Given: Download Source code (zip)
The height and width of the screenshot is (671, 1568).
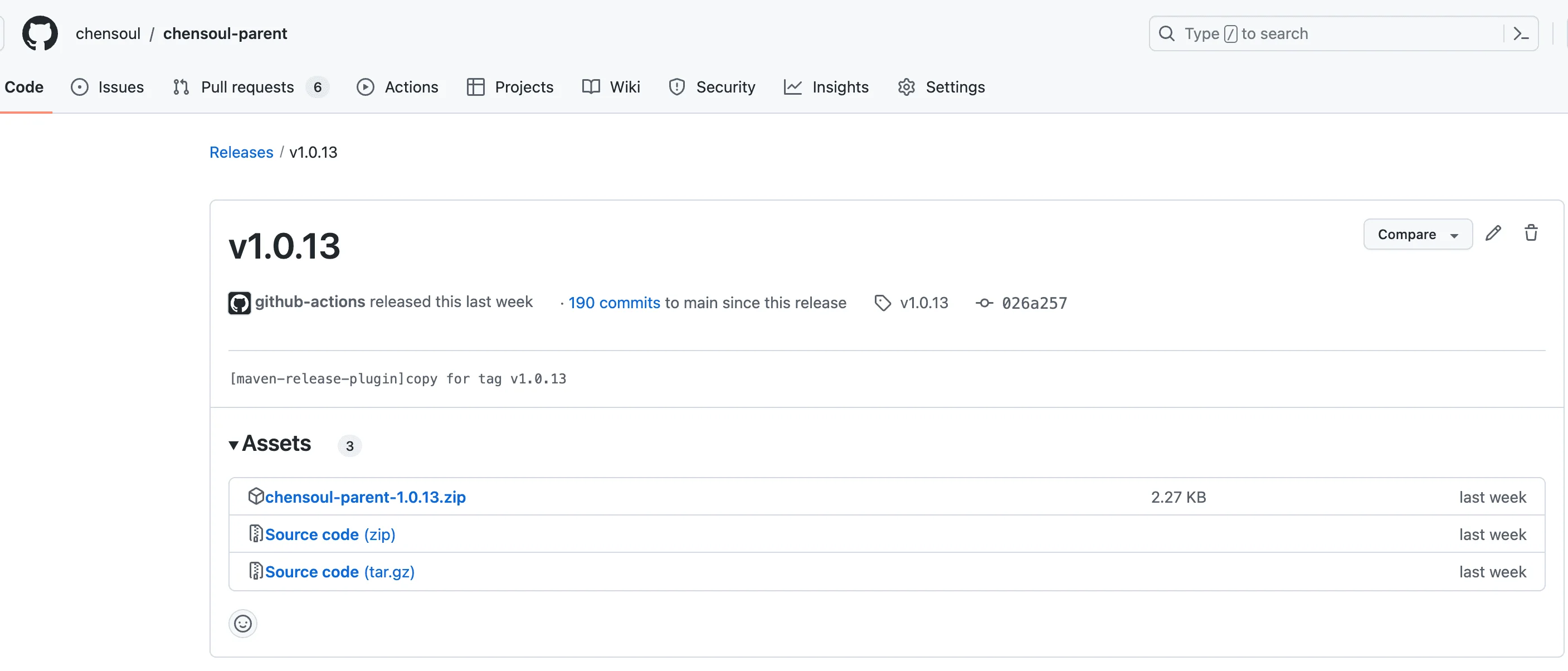Looking at the screenshot, I should tap(330, 534).
